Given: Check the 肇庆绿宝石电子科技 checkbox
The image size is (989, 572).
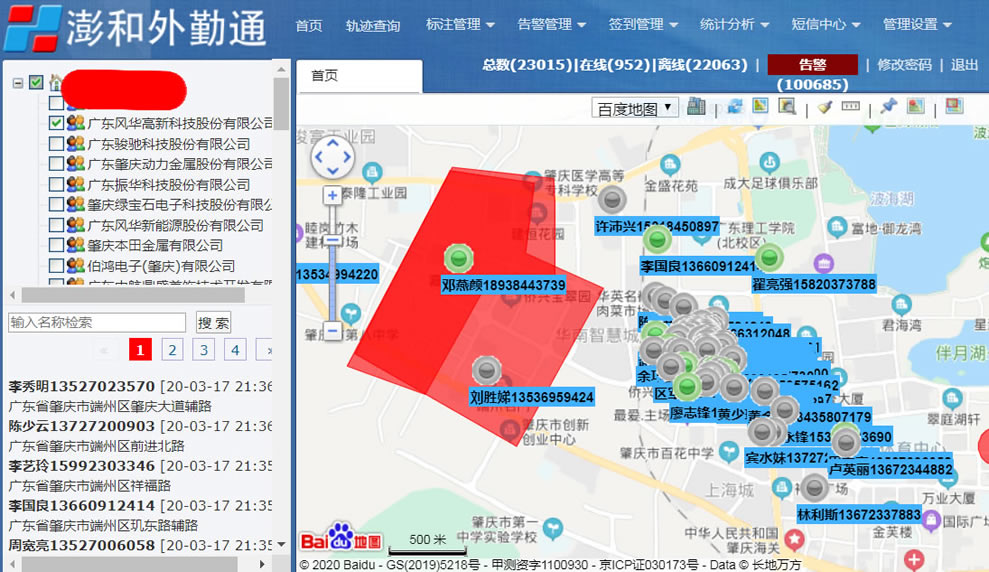Looking at the screenshot, I should coord(56,204).
